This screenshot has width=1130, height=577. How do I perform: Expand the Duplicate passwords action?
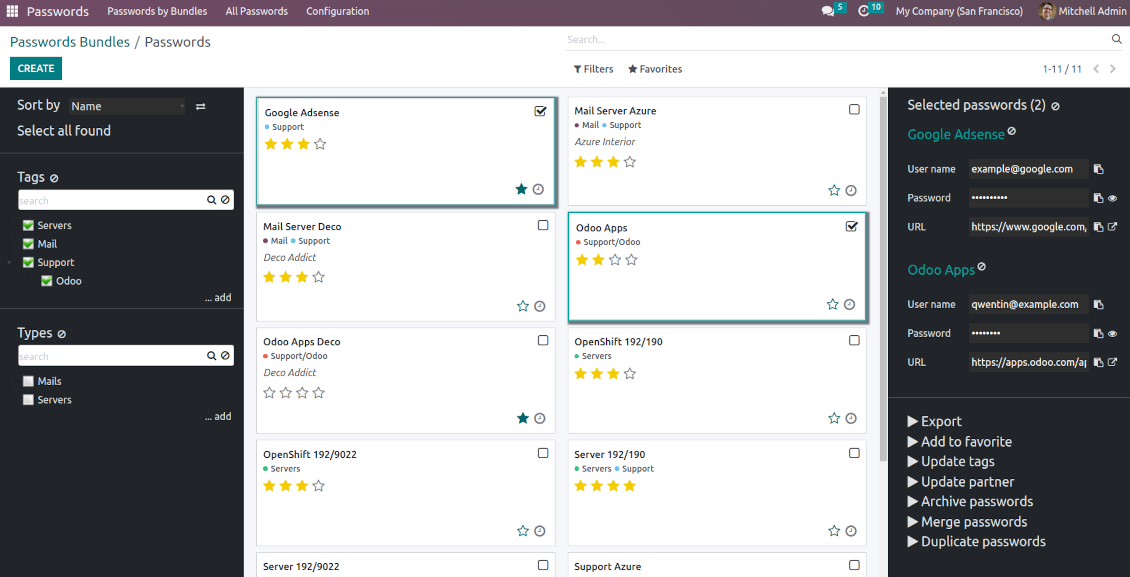pos(976,542)
